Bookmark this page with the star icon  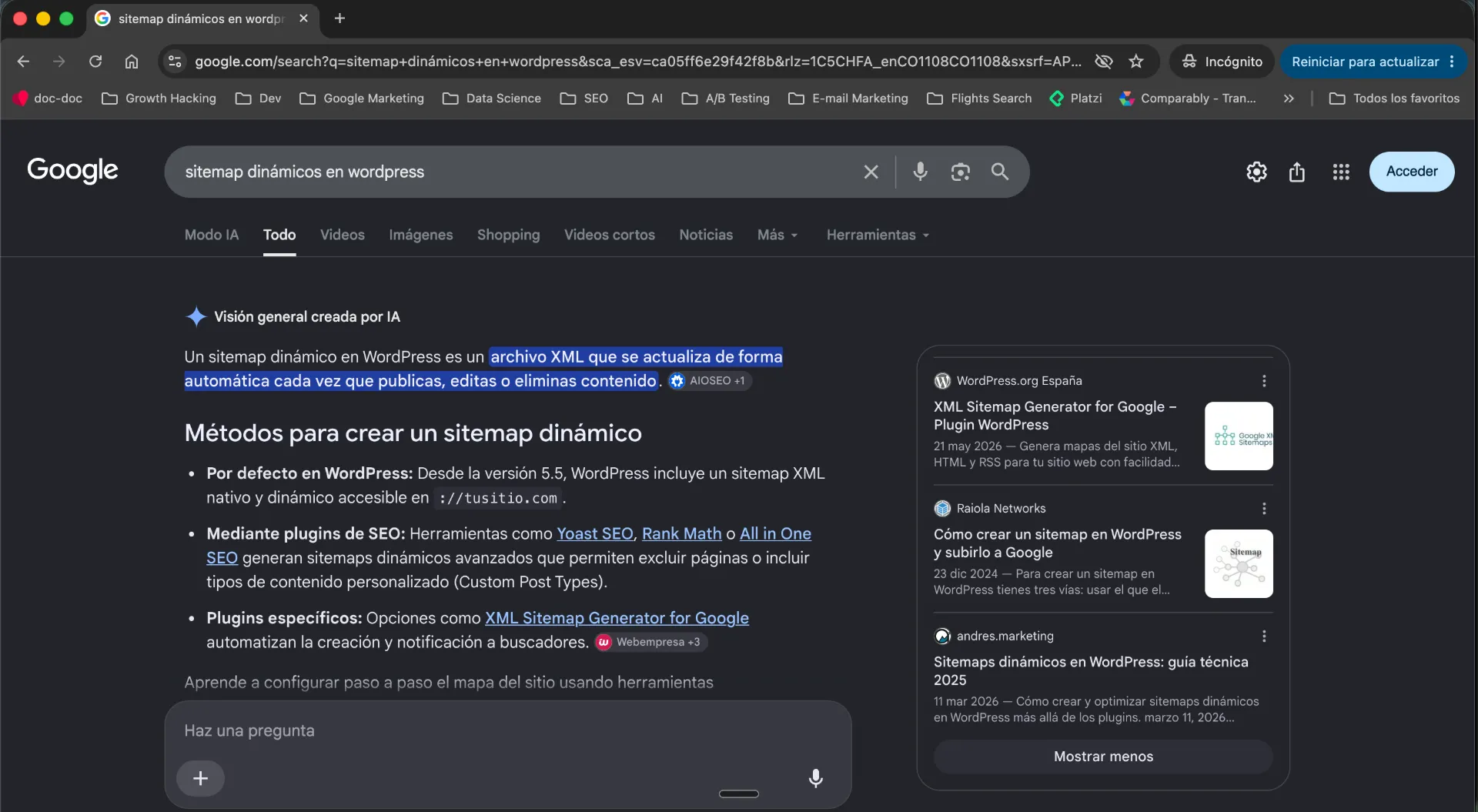point(1136,62)
